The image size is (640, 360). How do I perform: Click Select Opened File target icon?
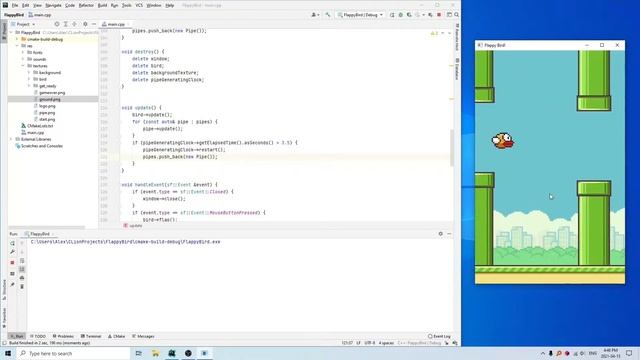click(x=57, y=24)
